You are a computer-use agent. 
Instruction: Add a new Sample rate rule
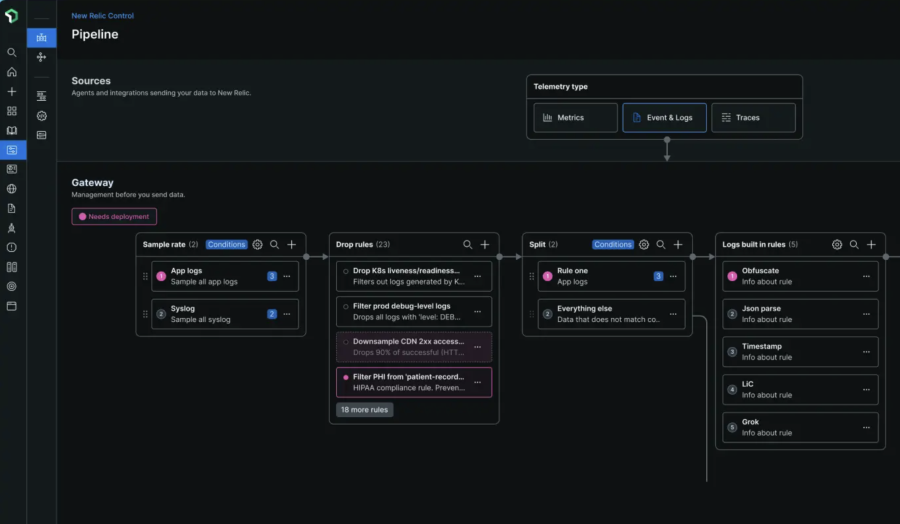292,244
